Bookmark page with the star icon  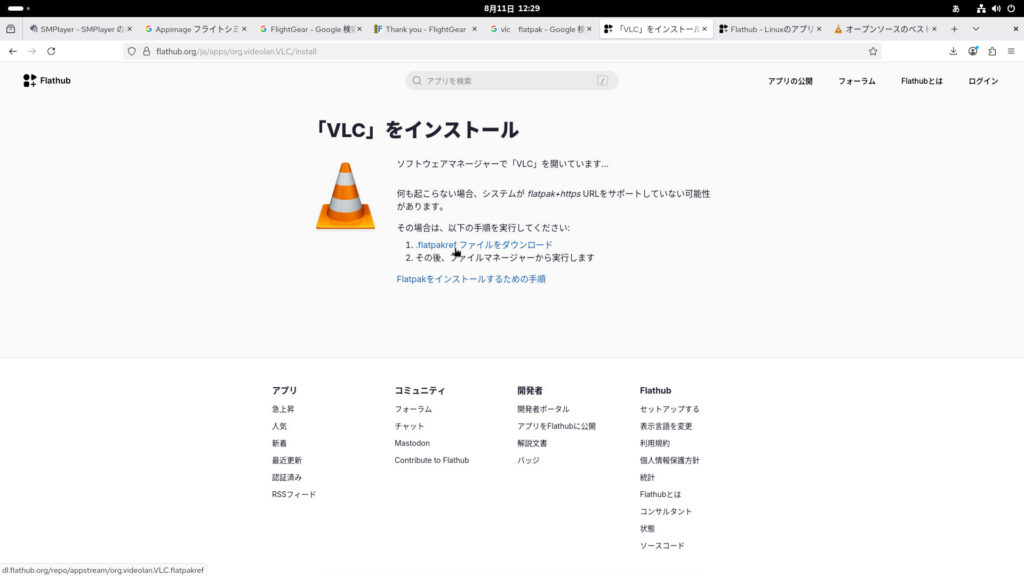click(872, 51)
